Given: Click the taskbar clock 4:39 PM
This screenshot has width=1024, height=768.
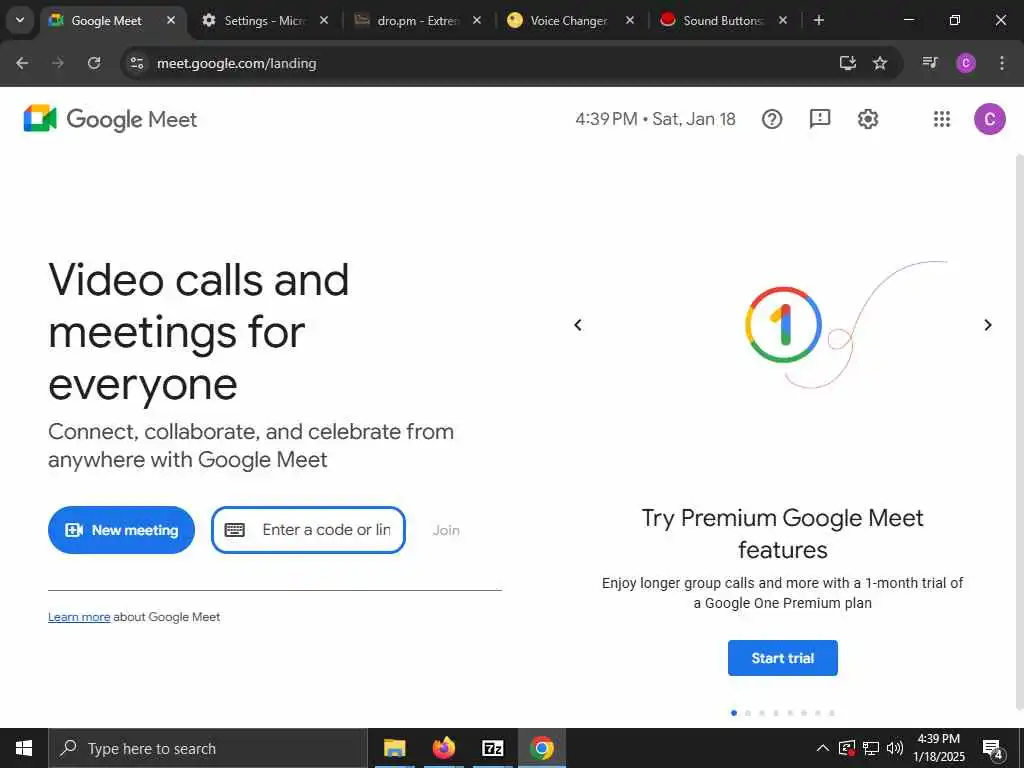Looking at the screenshot, I should pos(938,748).
